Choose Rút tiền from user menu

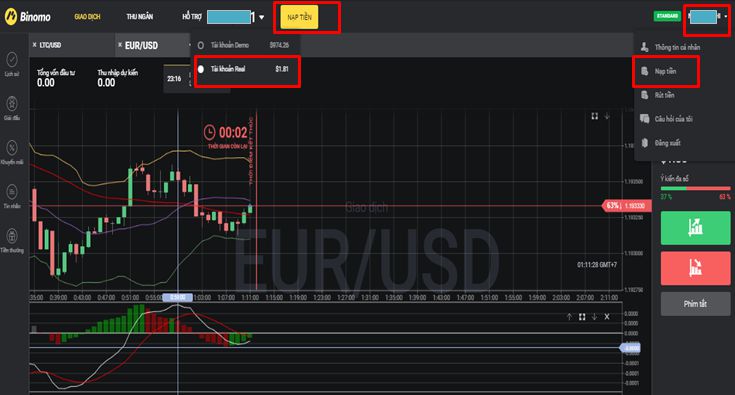664,95
